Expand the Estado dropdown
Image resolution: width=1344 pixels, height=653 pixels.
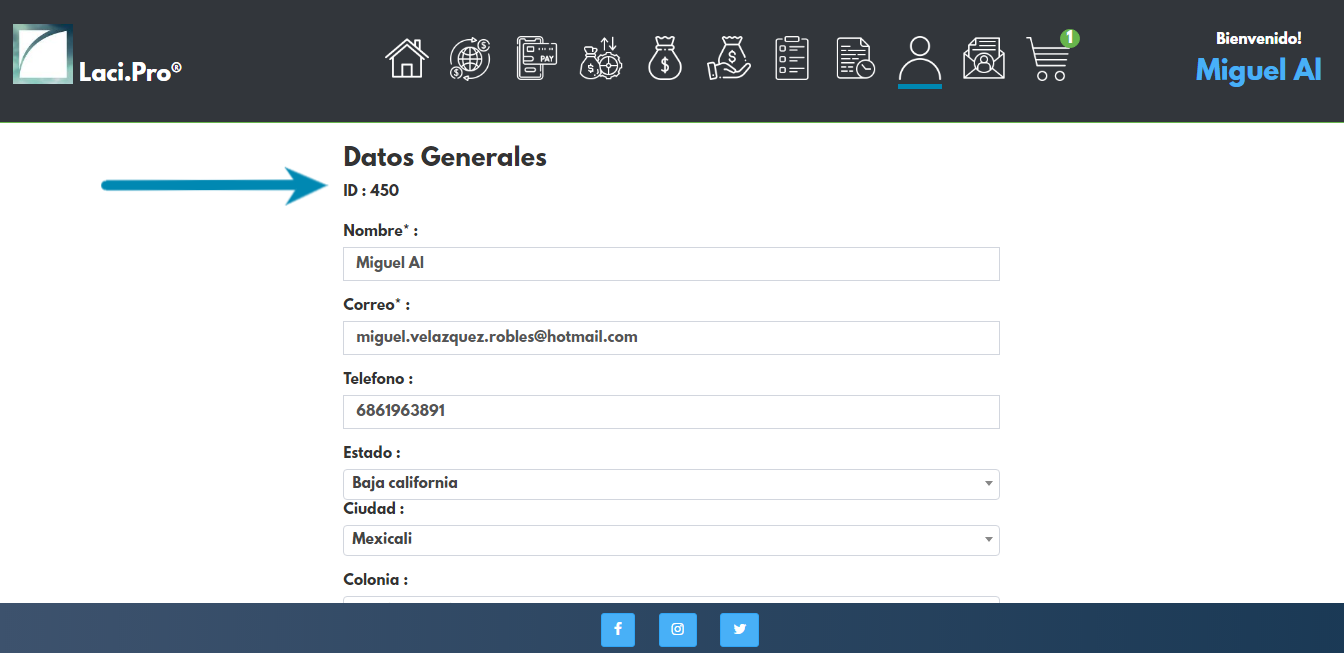click(671, 484)
